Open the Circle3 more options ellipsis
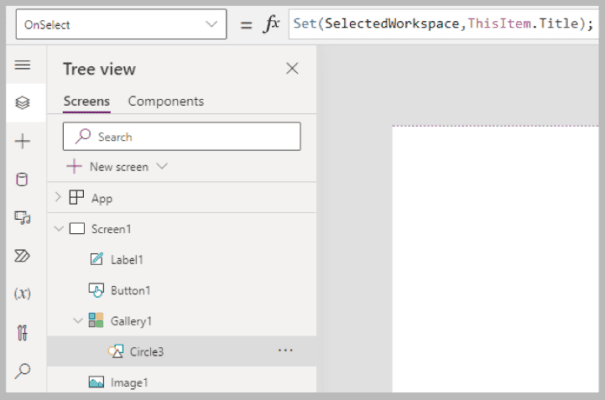Viewport: 605px width, 400px height. [285, 351]
